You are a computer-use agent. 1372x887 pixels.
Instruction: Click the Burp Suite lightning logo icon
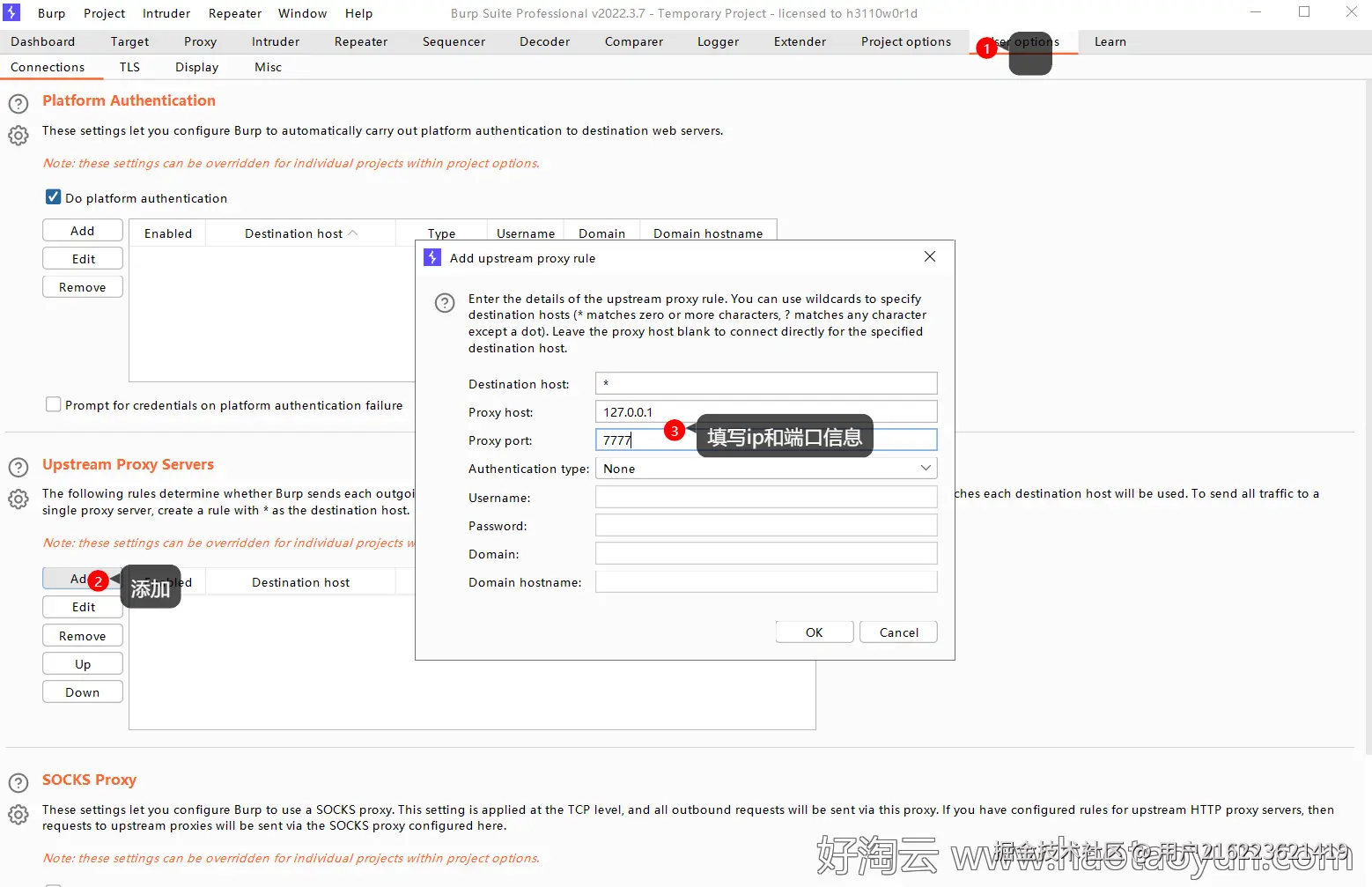point(12,13)
